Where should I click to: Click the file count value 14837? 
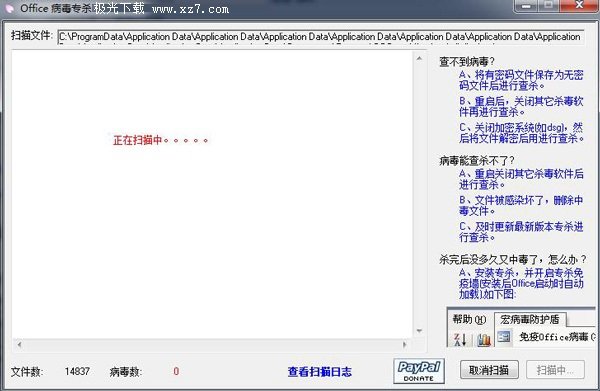click(77, 371)
